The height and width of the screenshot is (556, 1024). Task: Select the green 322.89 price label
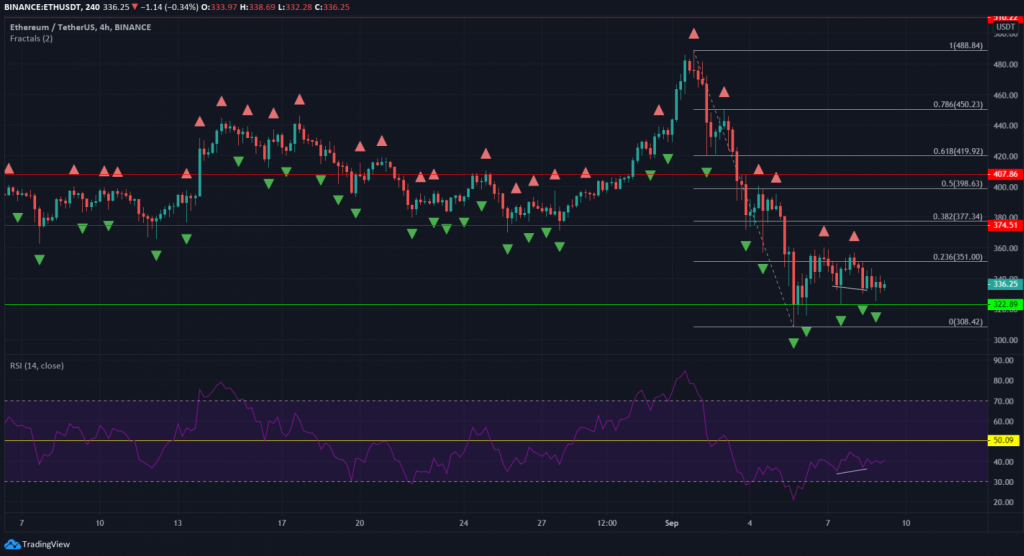(1004, 304)
